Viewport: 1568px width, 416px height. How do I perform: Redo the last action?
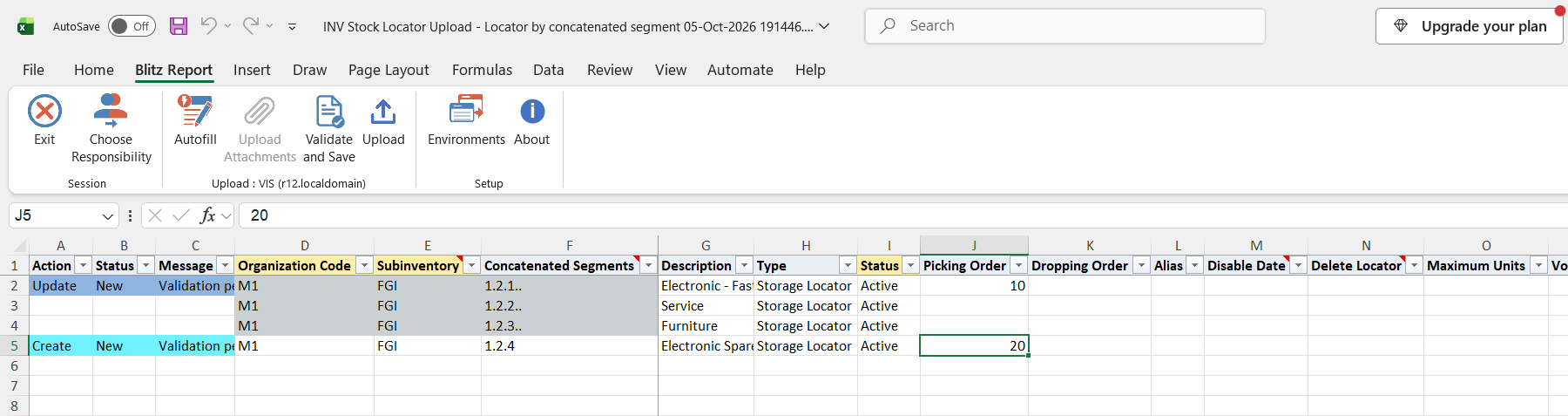click(x=250, y=26)
